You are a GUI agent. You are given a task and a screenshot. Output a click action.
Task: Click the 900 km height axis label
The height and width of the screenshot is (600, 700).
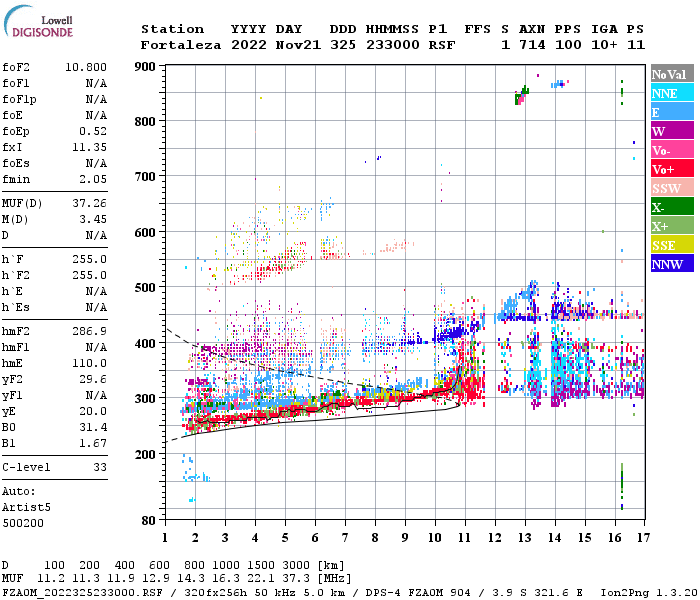click(x=145, y=67)
